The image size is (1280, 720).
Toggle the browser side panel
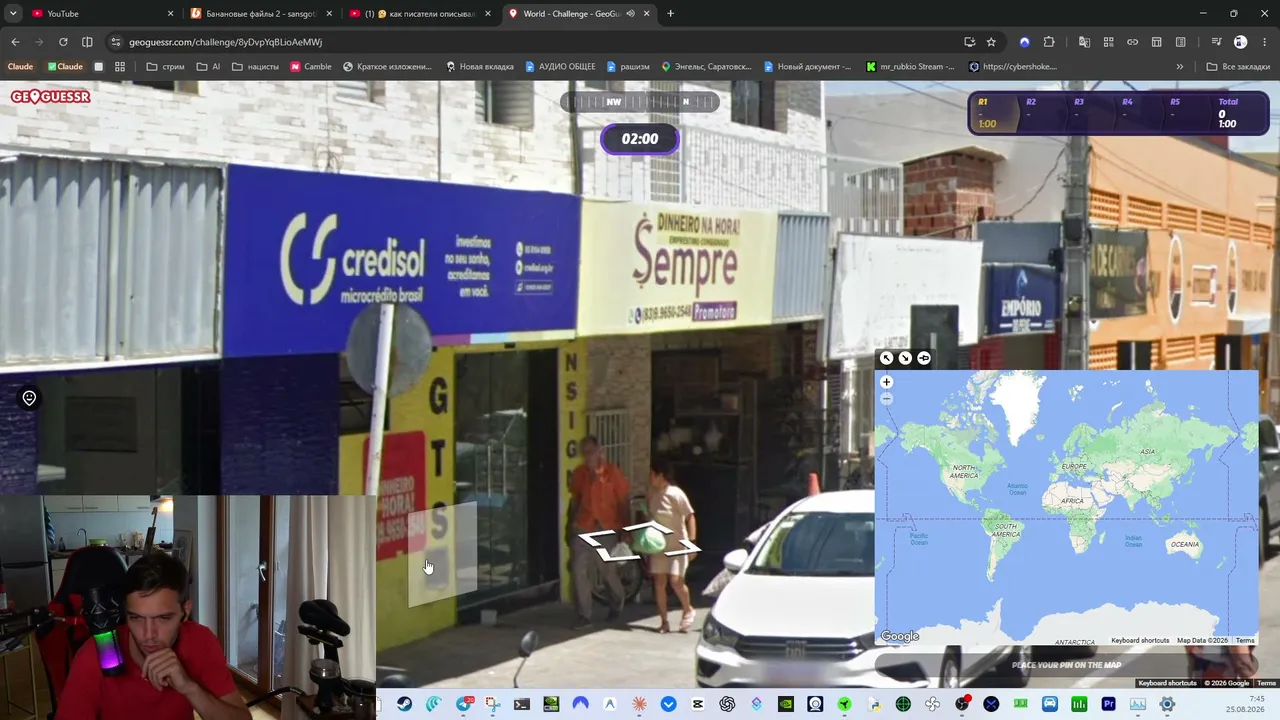pyautogui.click(x=87, y=42)
